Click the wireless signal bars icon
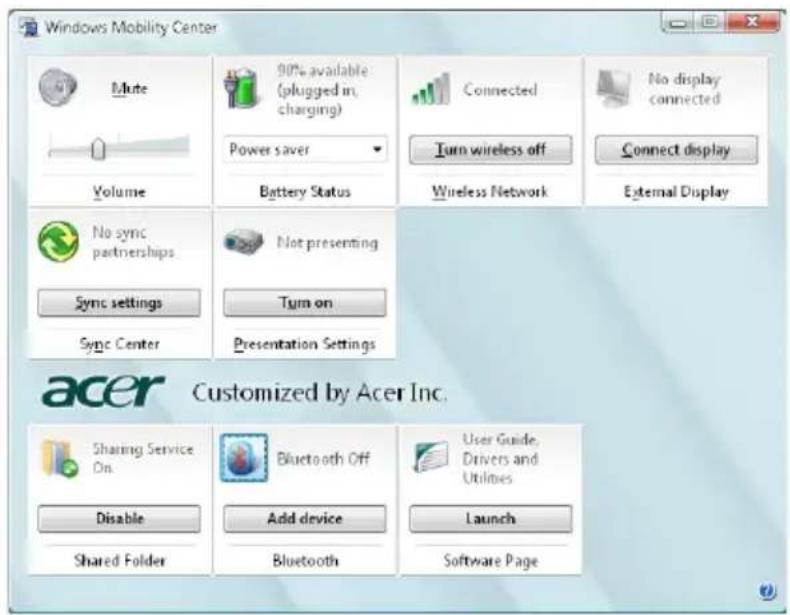 click(x=430, y=90)
